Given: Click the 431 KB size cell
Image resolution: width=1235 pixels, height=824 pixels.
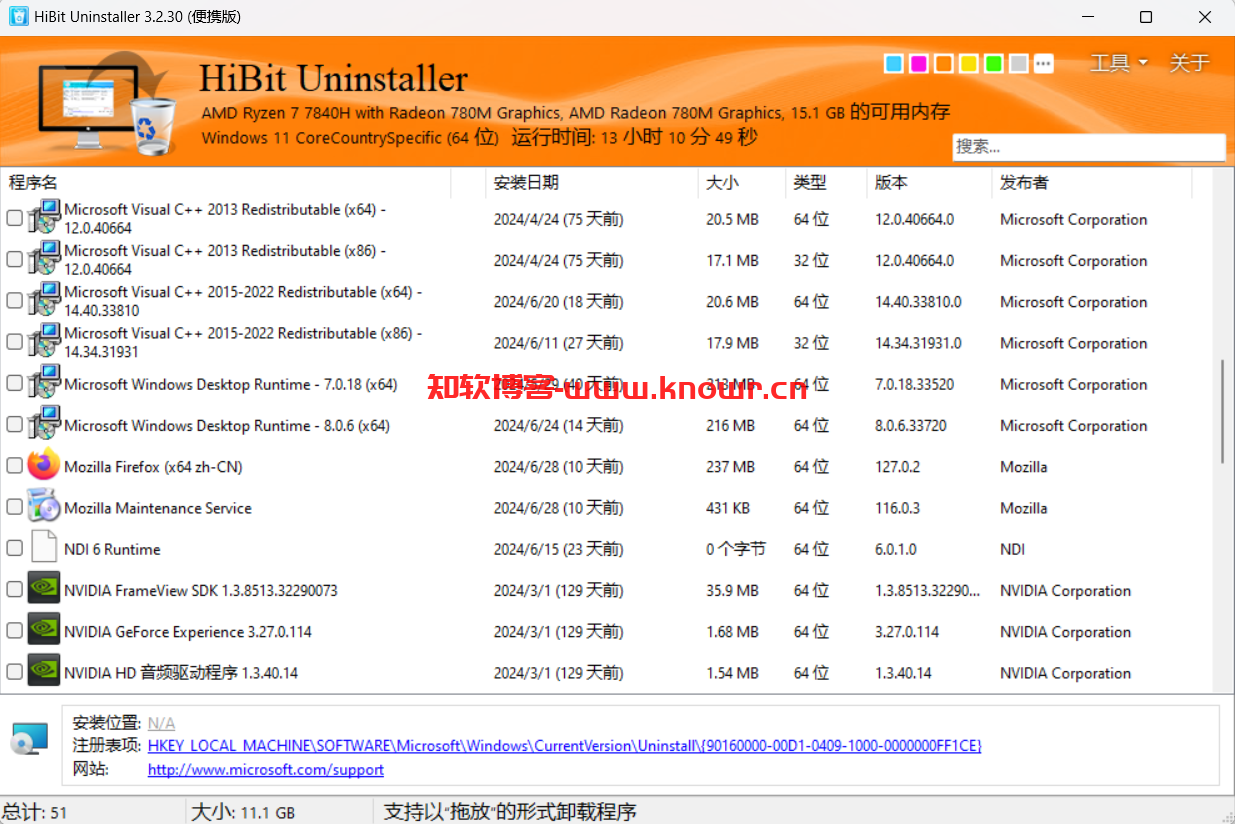Looking at the screenshot, I should tap(728, 508).
